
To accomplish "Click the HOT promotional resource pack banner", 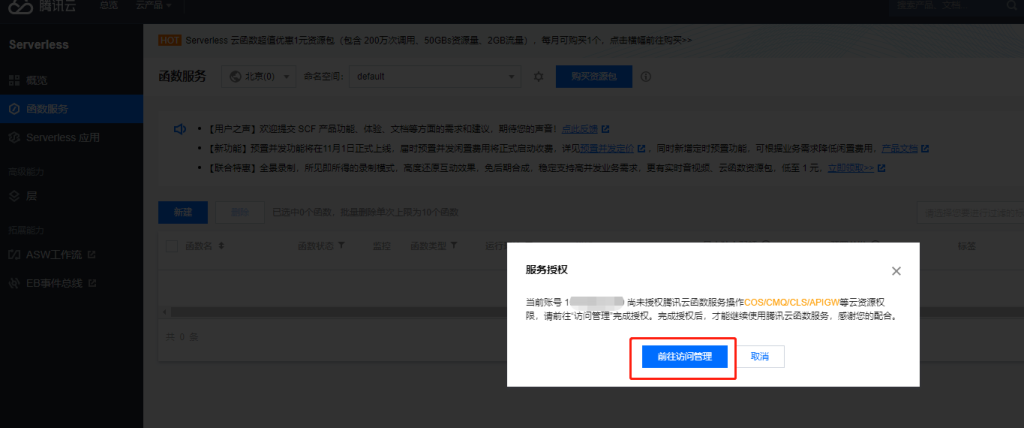I will coord(425,41).
